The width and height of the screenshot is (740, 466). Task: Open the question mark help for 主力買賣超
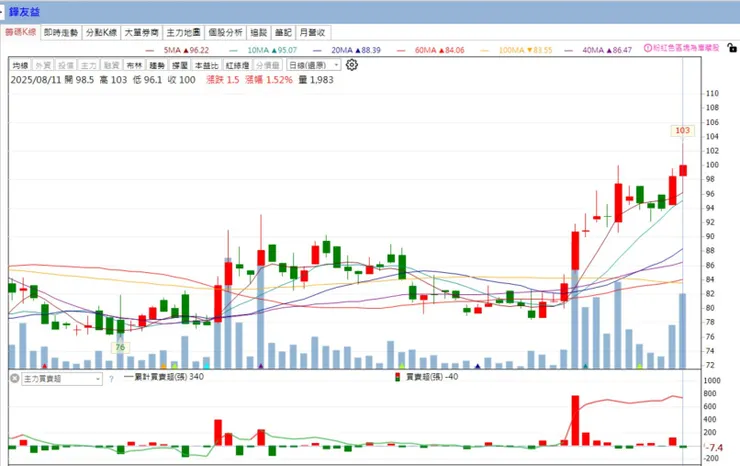tap(111, 379)
